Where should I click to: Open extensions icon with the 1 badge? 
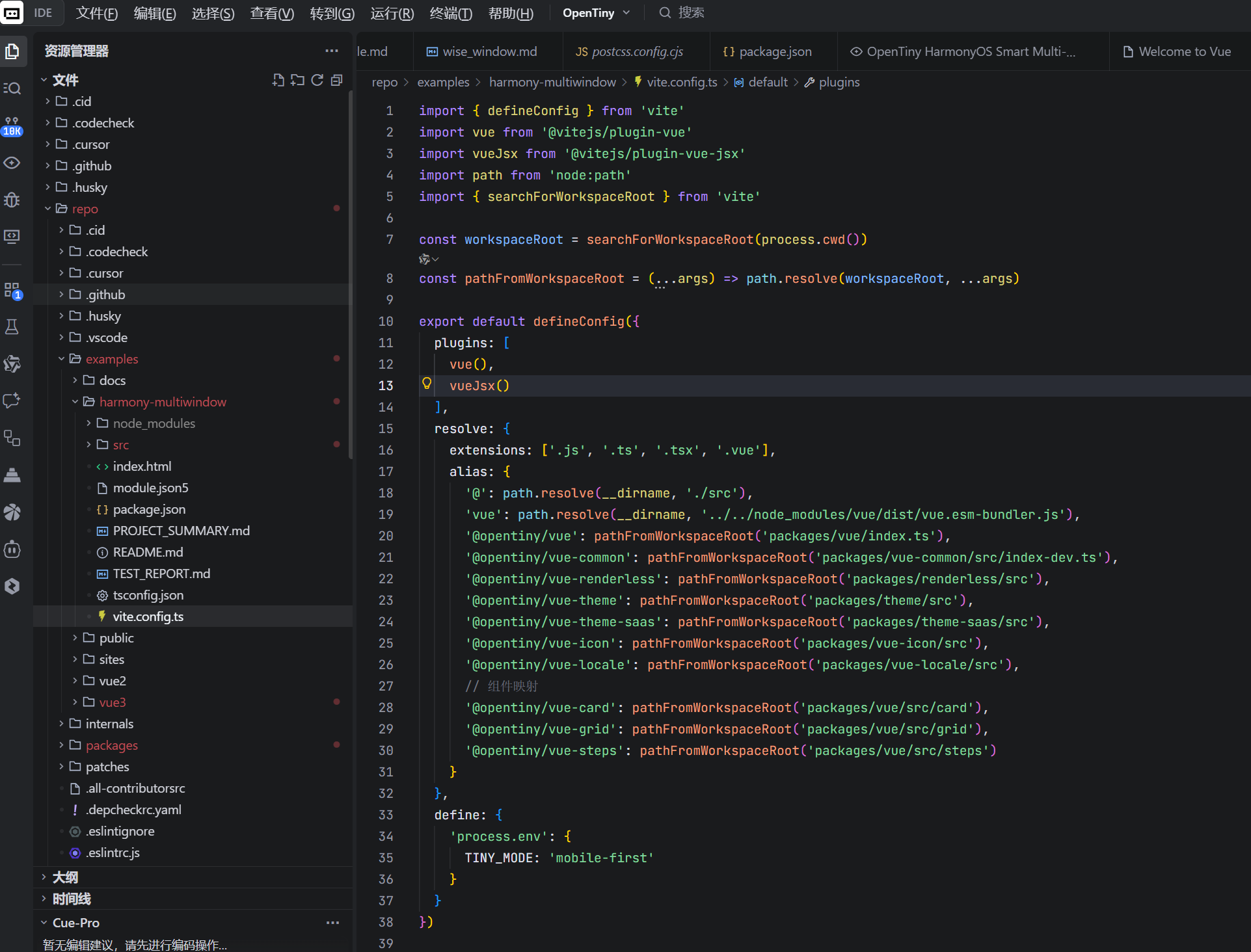[x=12, y=290]
